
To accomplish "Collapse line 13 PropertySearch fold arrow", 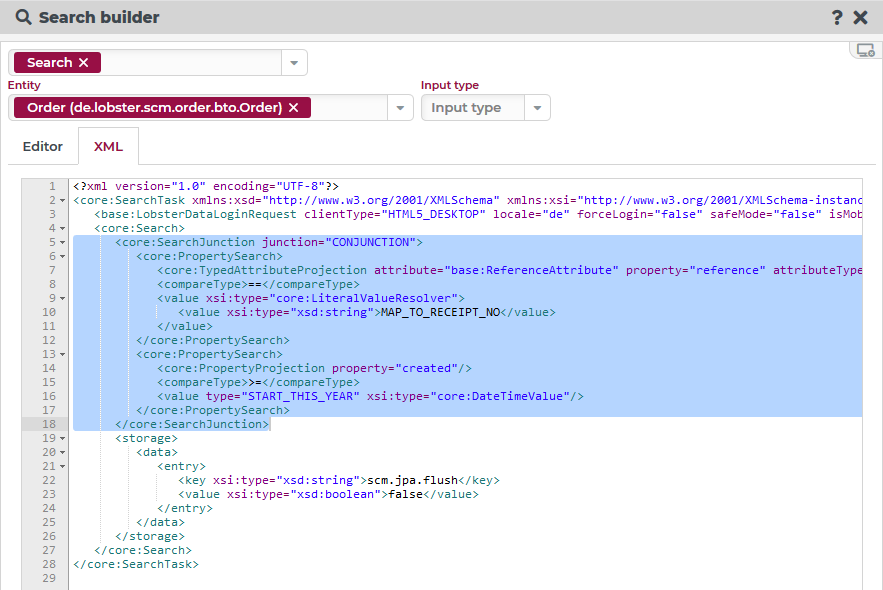I will (63, 355).
